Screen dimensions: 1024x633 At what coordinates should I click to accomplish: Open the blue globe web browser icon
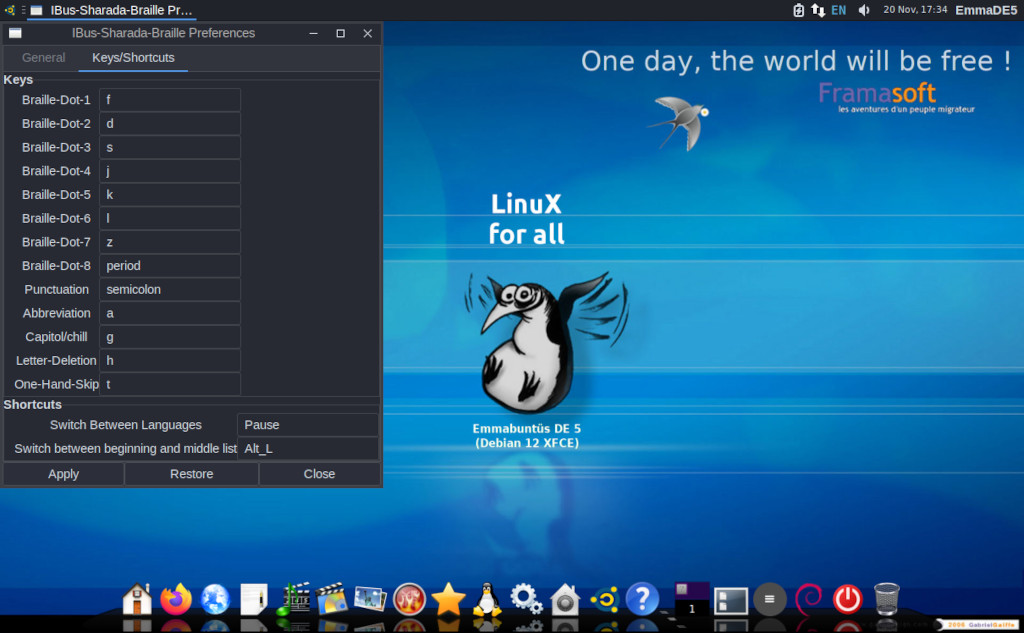tap(215, 599)
